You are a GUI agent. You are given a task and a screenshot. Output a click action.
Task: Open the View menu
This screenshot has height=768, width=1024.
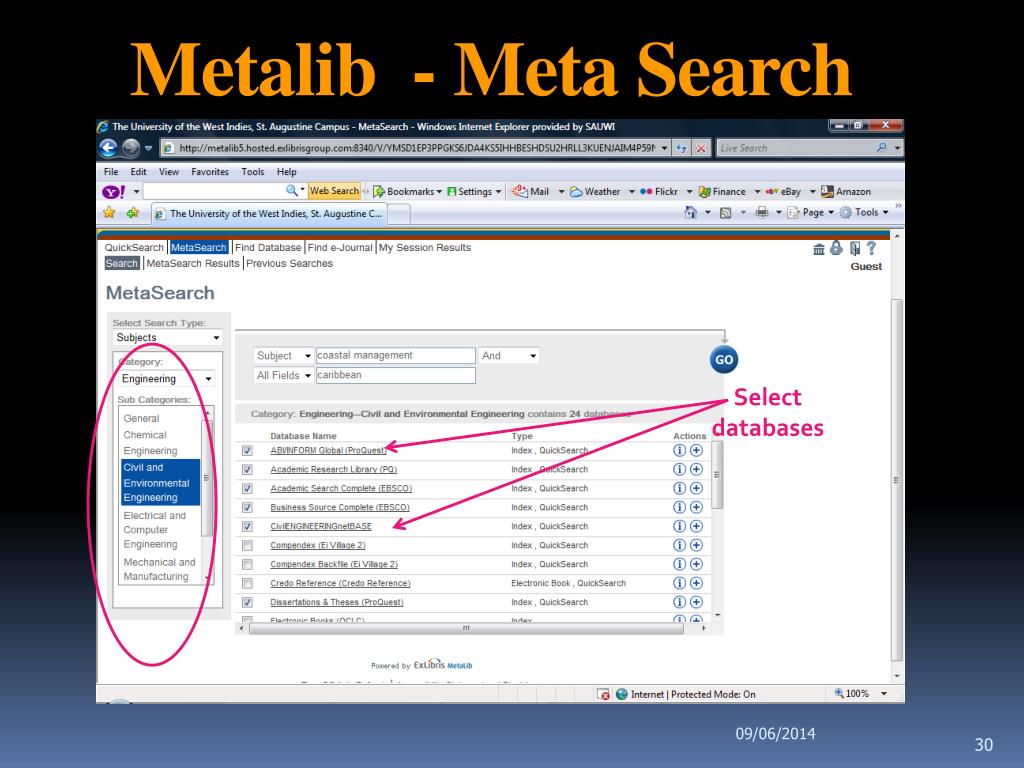[x=168, y=172]
